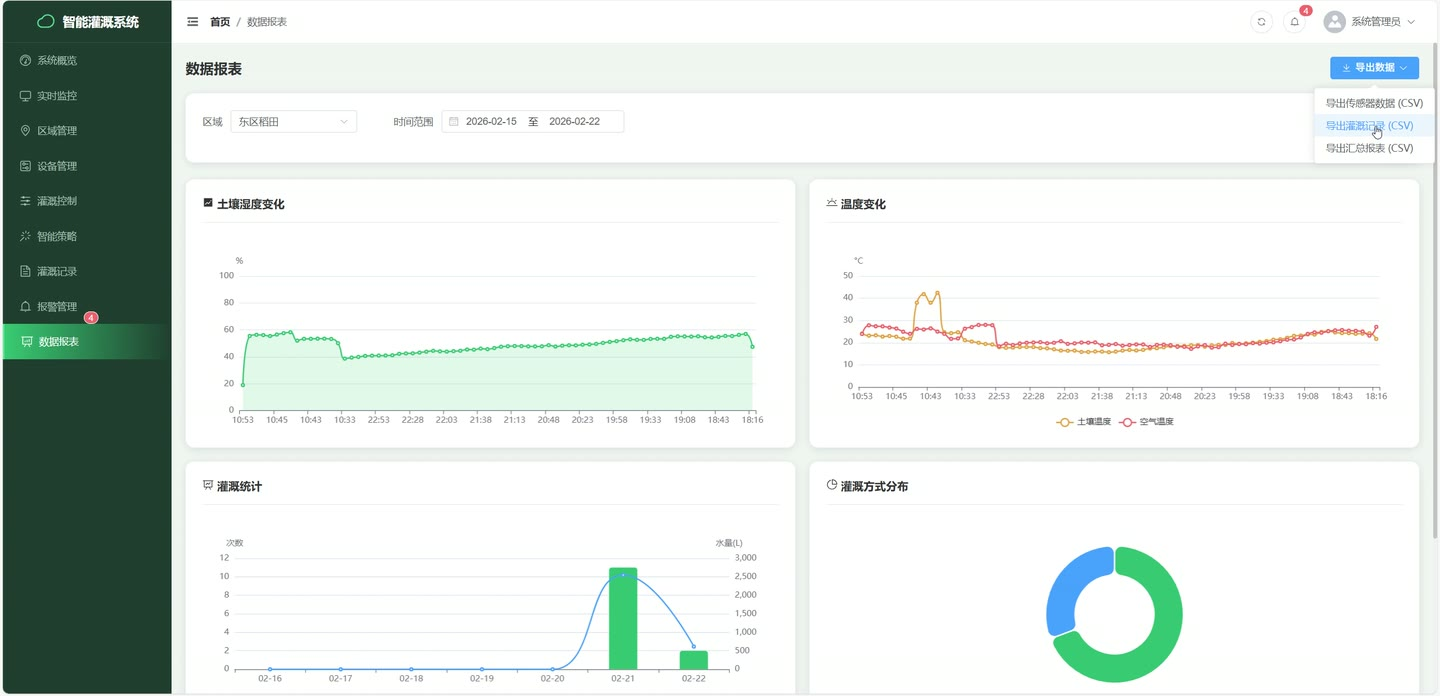The height and width of the screenshot is (696, 1440).
Task: Open the 实时监控 menu item
Action: [x=86, y=96]
